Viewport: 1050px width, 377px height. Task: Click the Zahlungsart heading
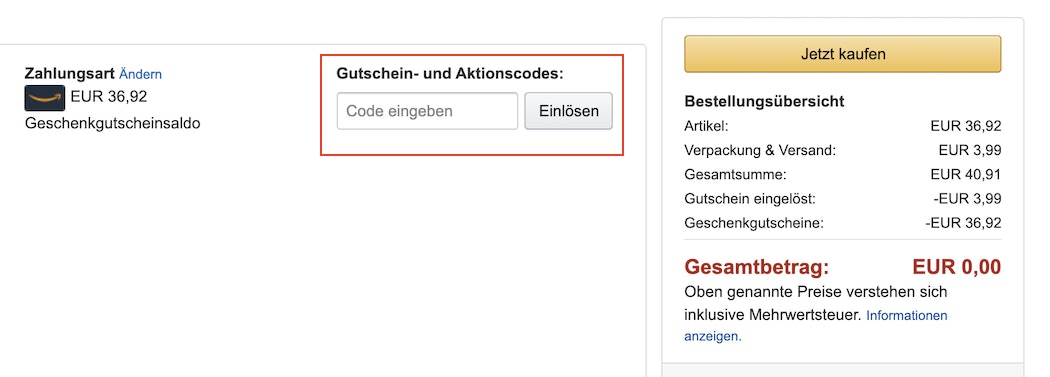(70, 74)
